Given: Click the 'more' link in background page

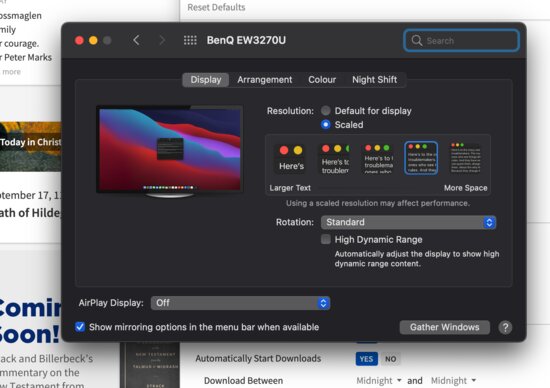Looking at the screenshot, I should pyautogui.click(x=12, y=72).
